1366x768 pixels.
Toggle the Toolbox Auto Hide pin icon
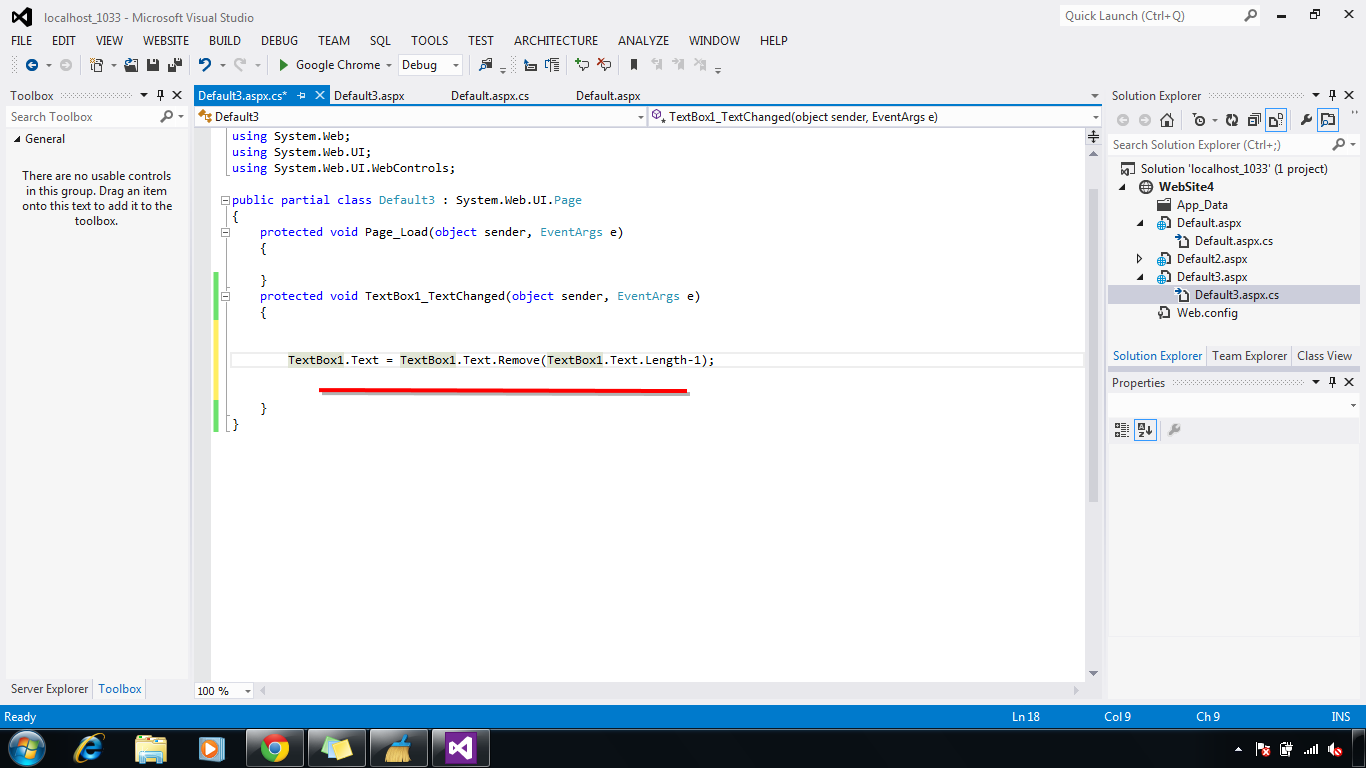[x=160, y=95]
